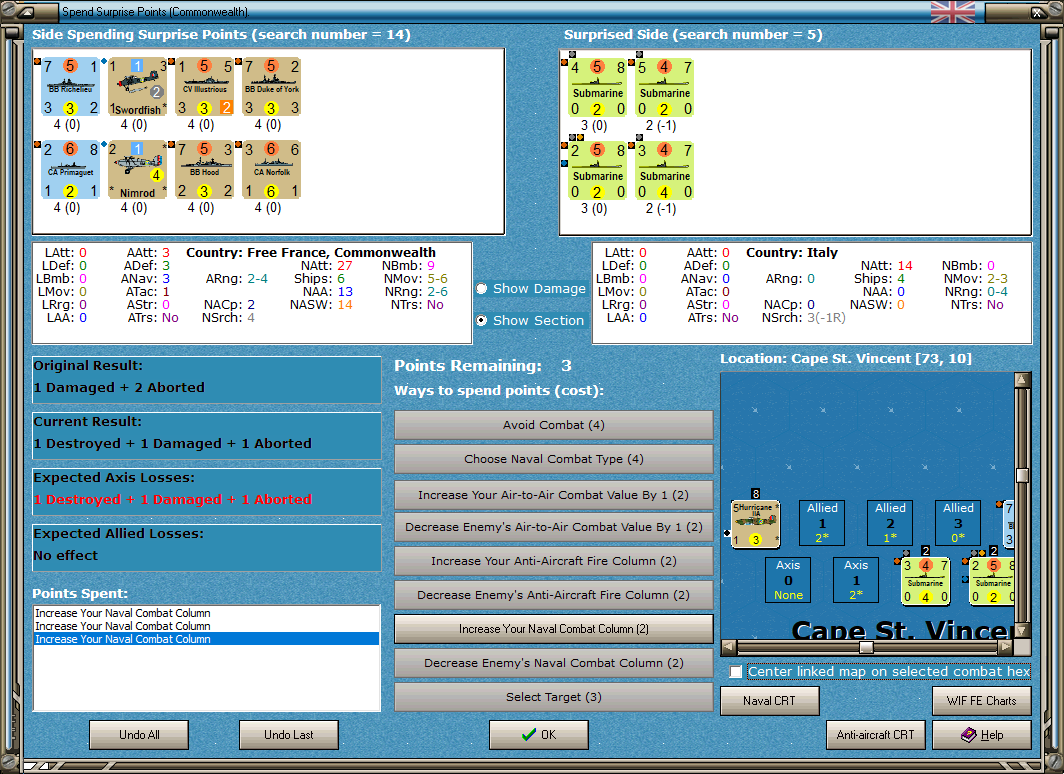The height and width of the screenshot is (774, 1064).
Task: Click the map horizontal scrollbar left arrow
Action: click(x=729, y=647)
